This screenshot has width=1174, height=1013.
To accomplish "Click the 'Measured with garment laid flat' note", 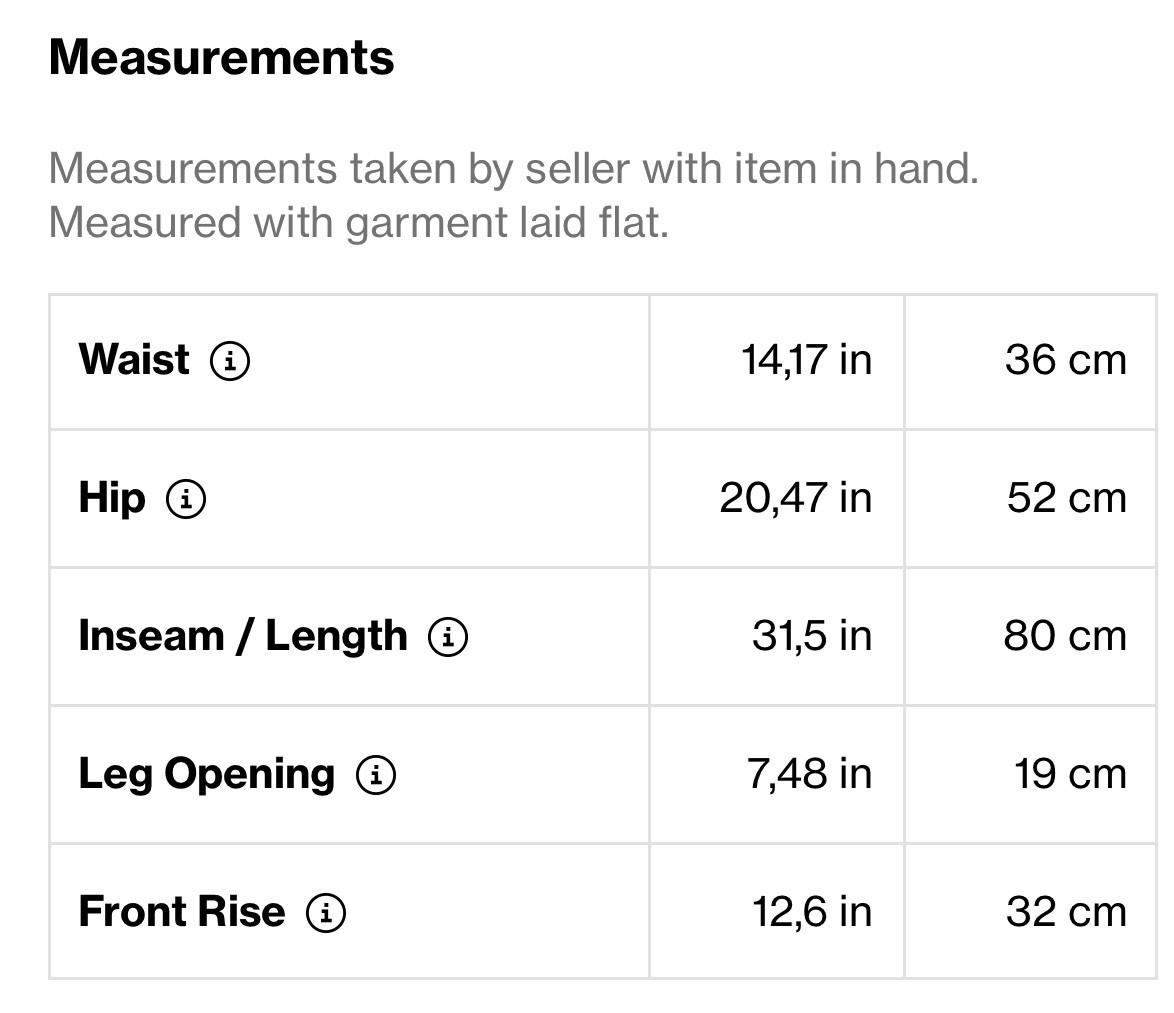I will (358, 222).
